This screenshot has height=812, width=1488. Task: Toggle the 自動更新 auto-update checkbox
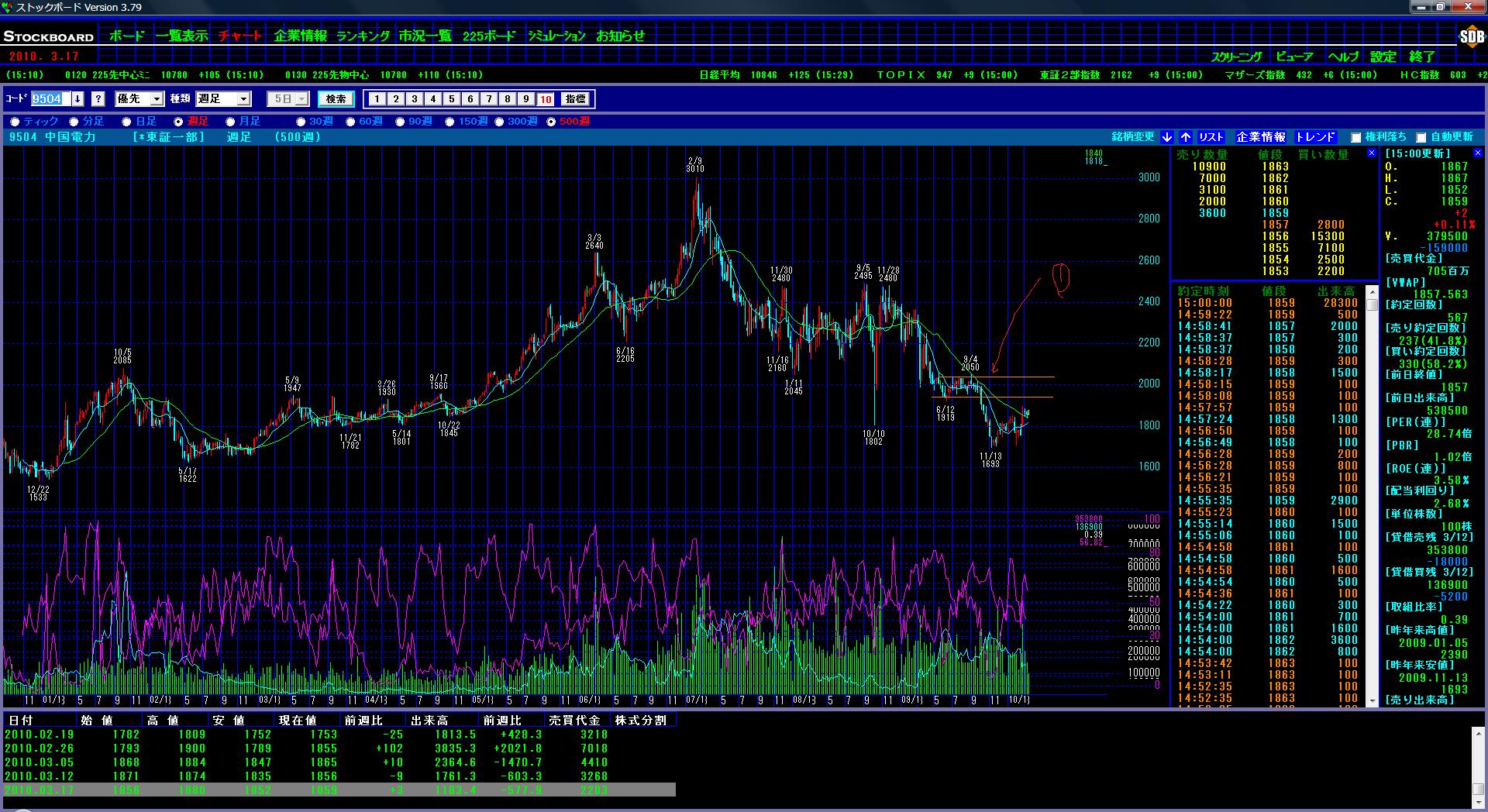[x=1421, y=138]
